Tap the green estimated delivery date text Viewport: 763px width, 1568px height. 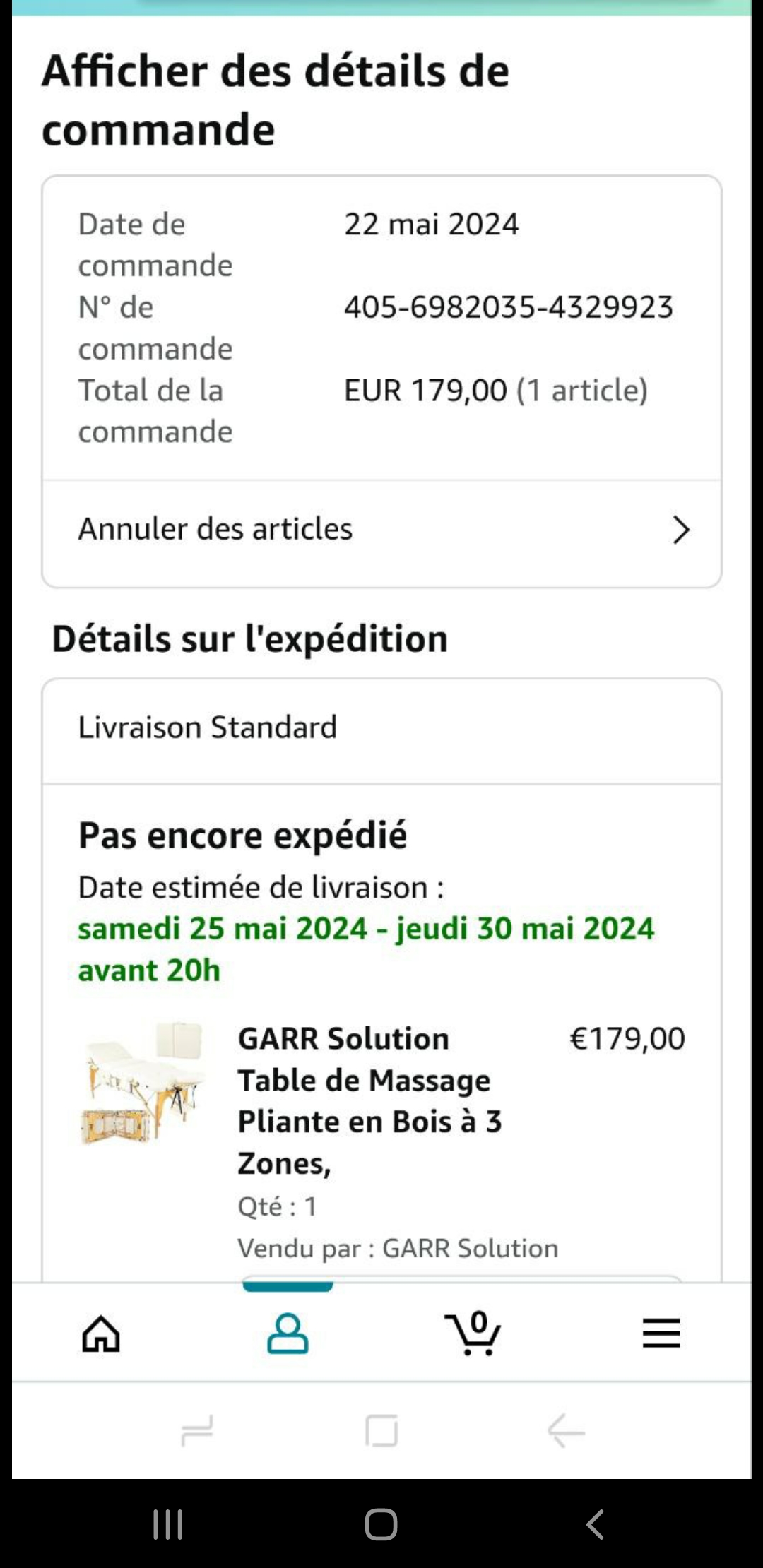[x=366, y=949]
